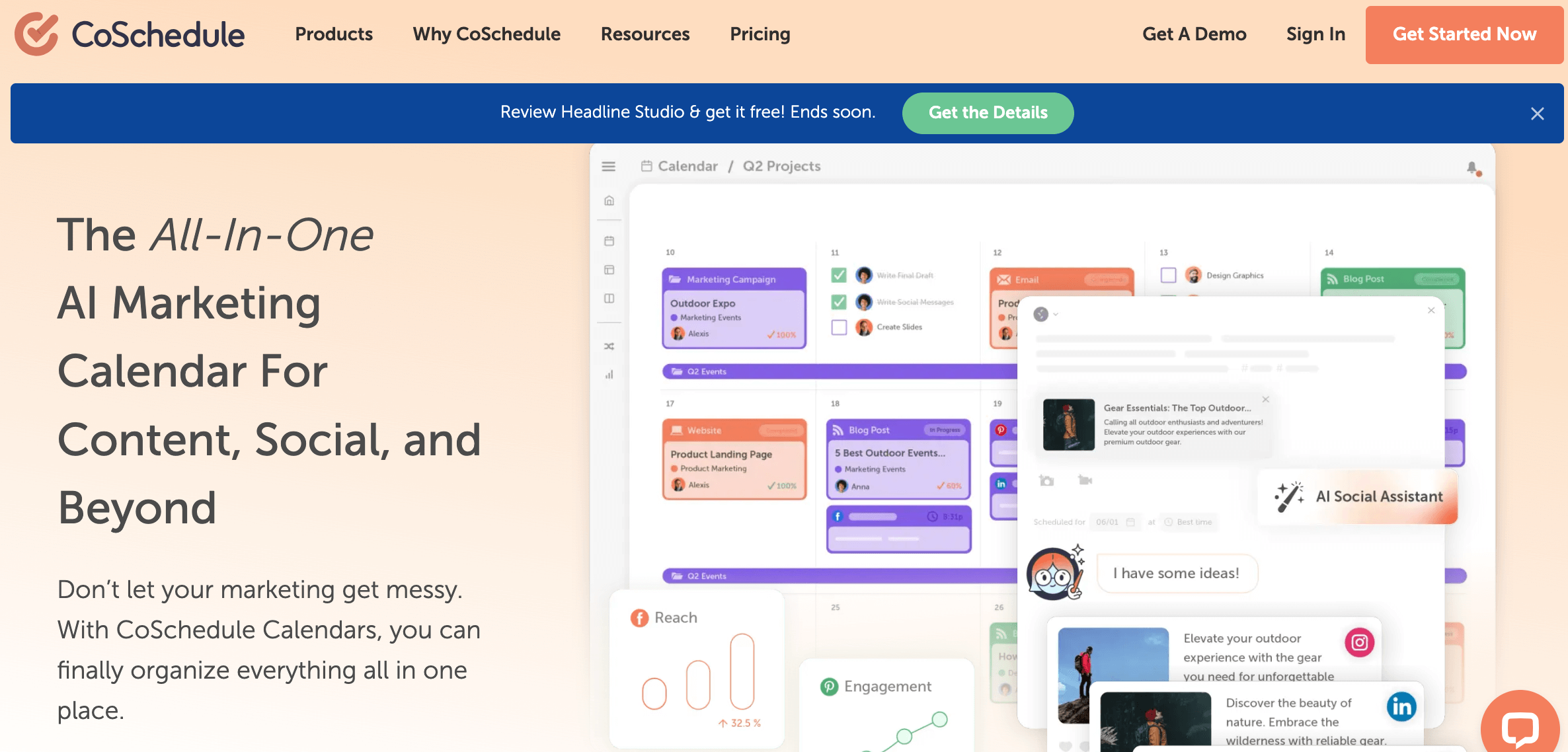Open the Products menu
The width and height of the screenshot is (1568, 752).
coord(333,34)
